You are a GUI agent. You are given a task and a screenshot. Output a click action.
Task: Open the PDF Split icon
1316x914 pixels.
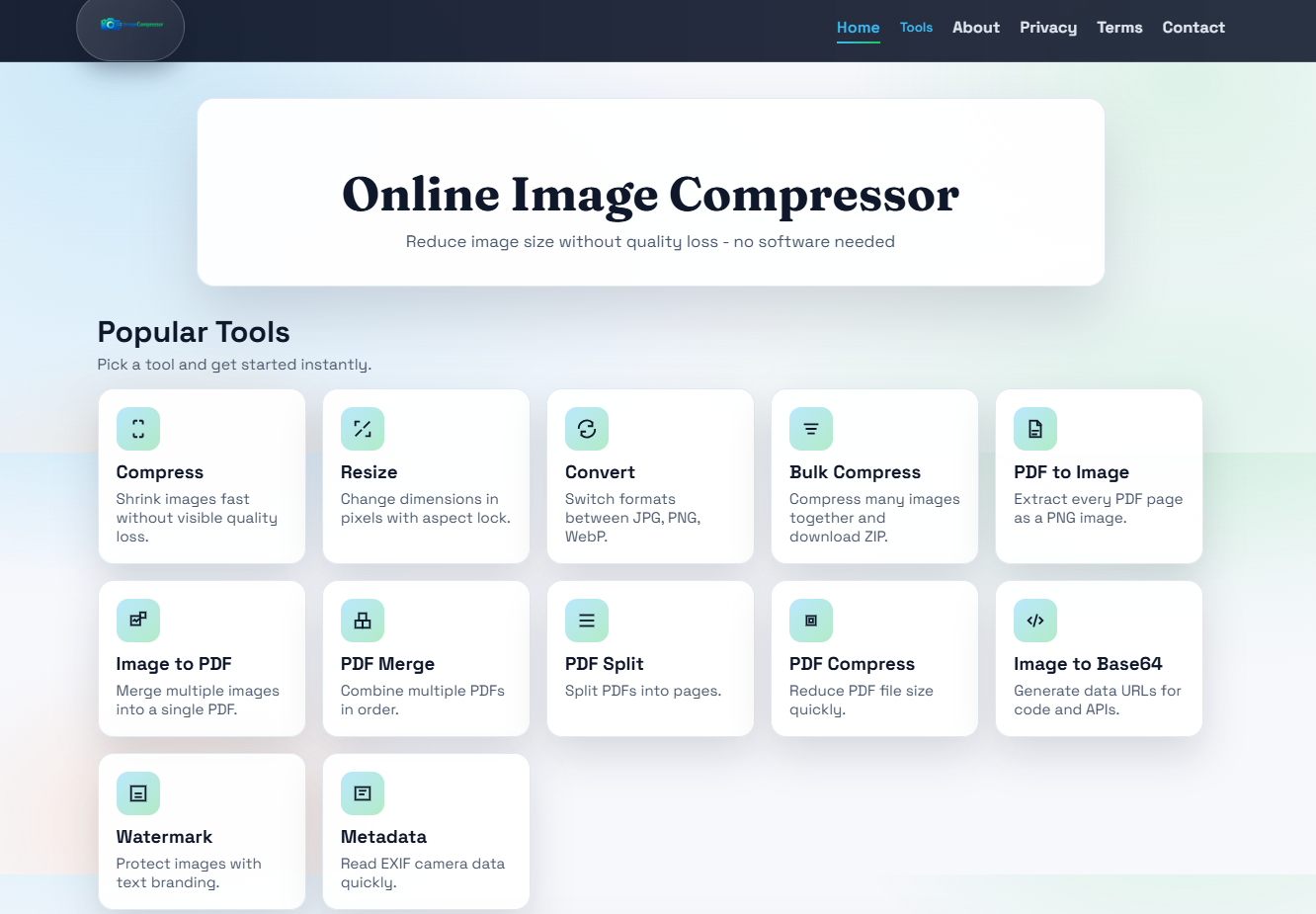click(x=587, y=620)
